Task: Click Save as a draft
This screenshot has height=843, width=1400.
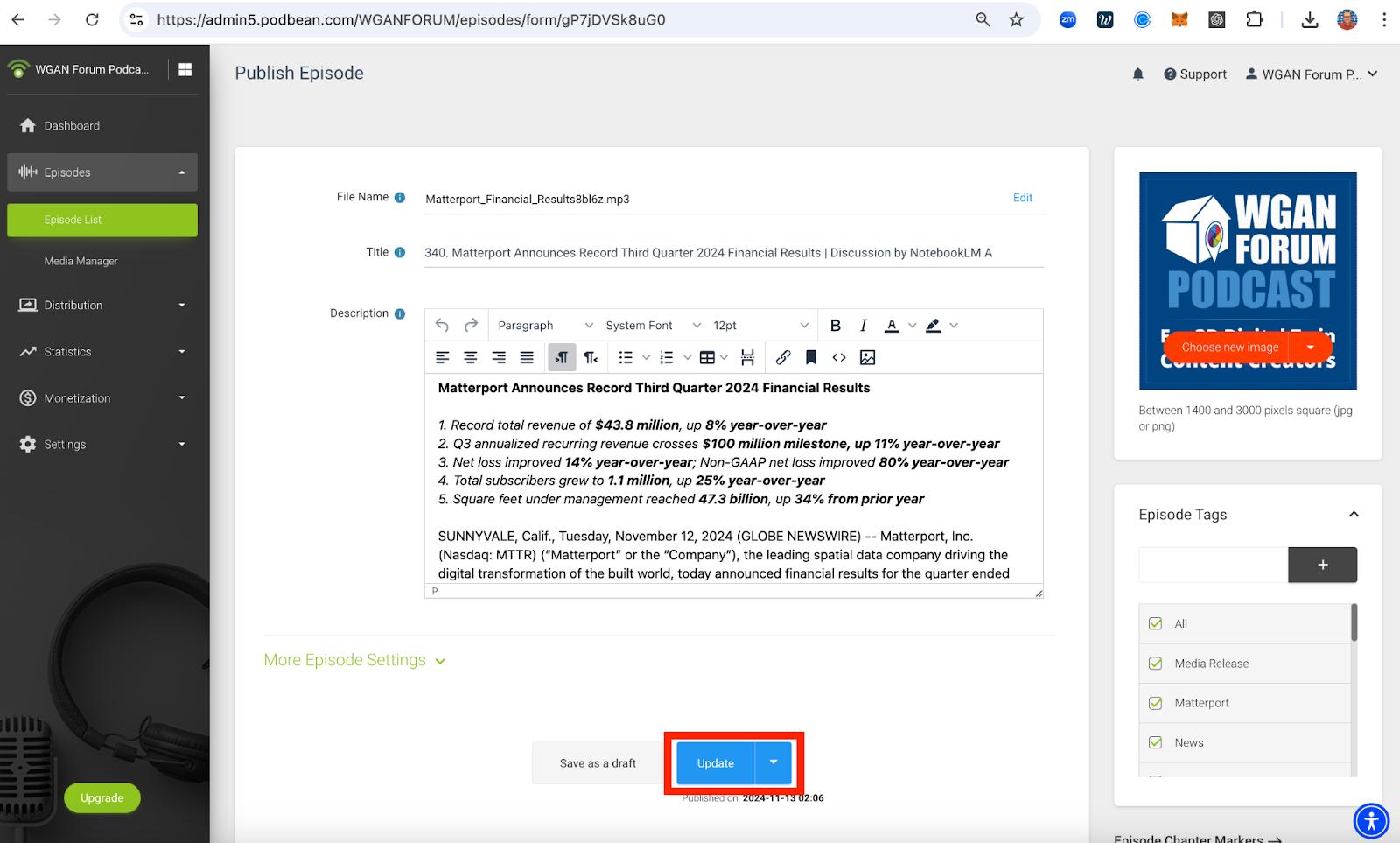Action: tap(598, 762)
